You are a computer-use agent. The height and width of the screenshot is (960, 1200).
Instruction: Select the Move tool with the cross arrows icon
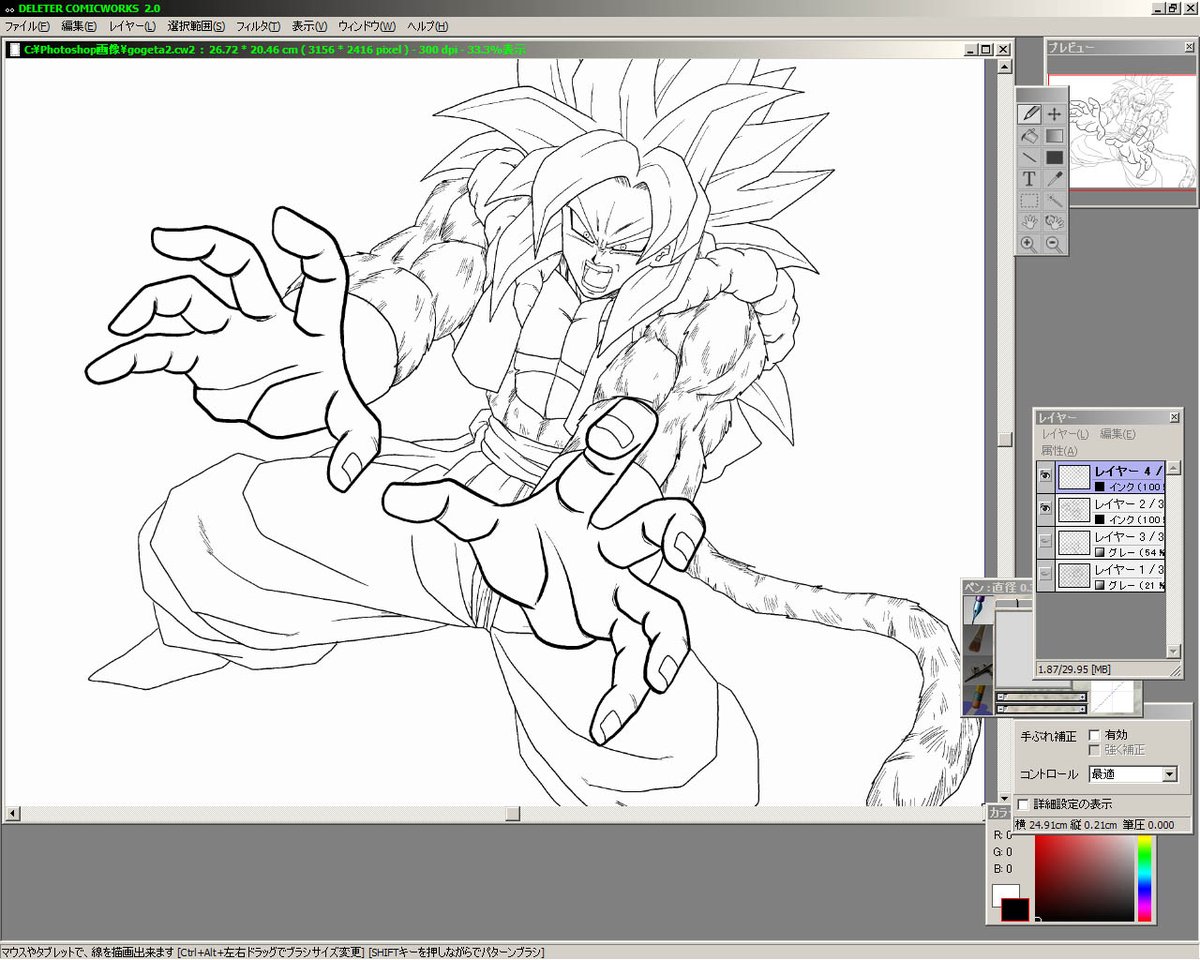tap(1054, 114)
